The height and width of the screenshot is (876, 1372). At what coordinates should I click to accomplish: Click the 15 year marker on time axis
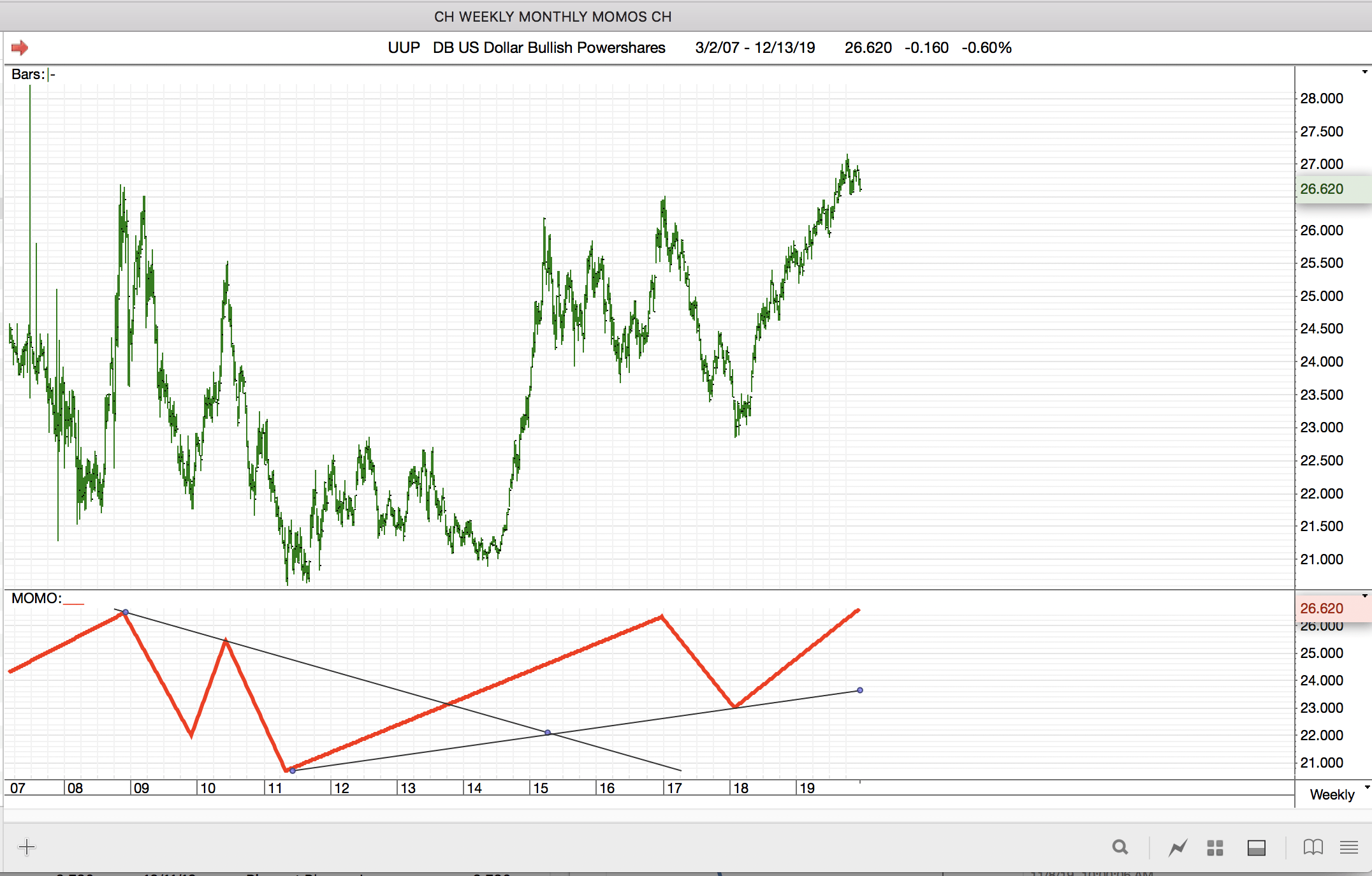541,788
